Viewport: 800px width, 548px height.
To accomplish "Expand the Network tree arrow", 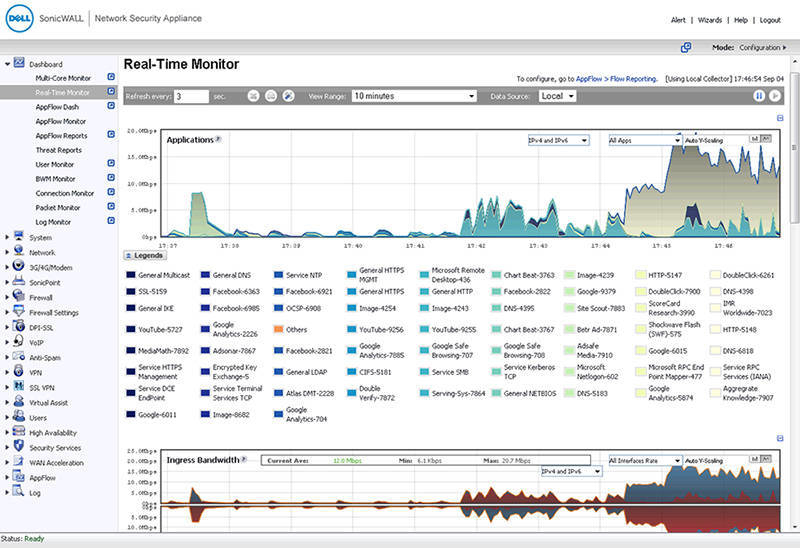I will point(7,252).
